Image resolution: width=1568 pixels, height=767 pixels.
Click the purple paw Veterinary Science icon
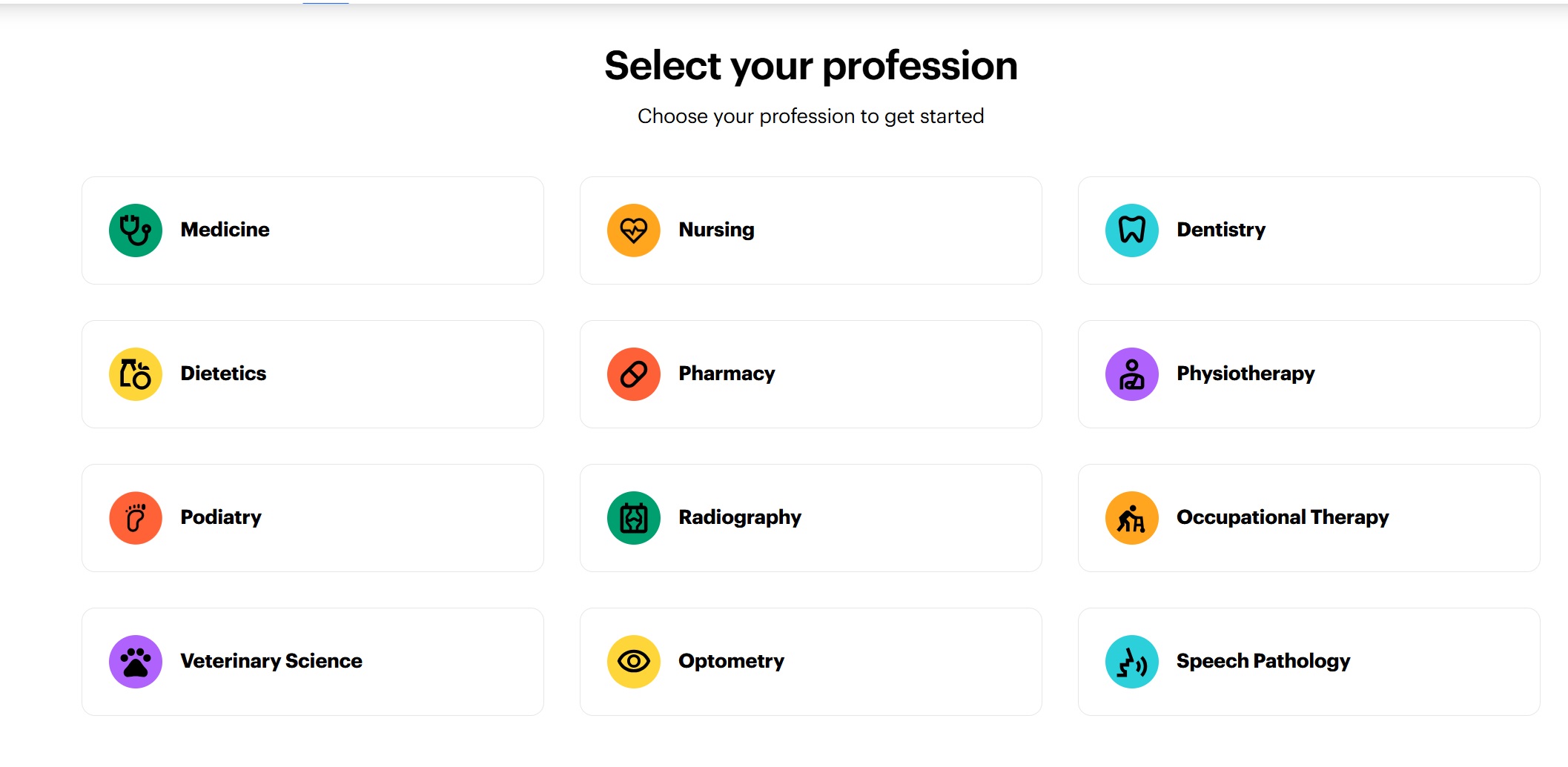click(x=136, y=662)
